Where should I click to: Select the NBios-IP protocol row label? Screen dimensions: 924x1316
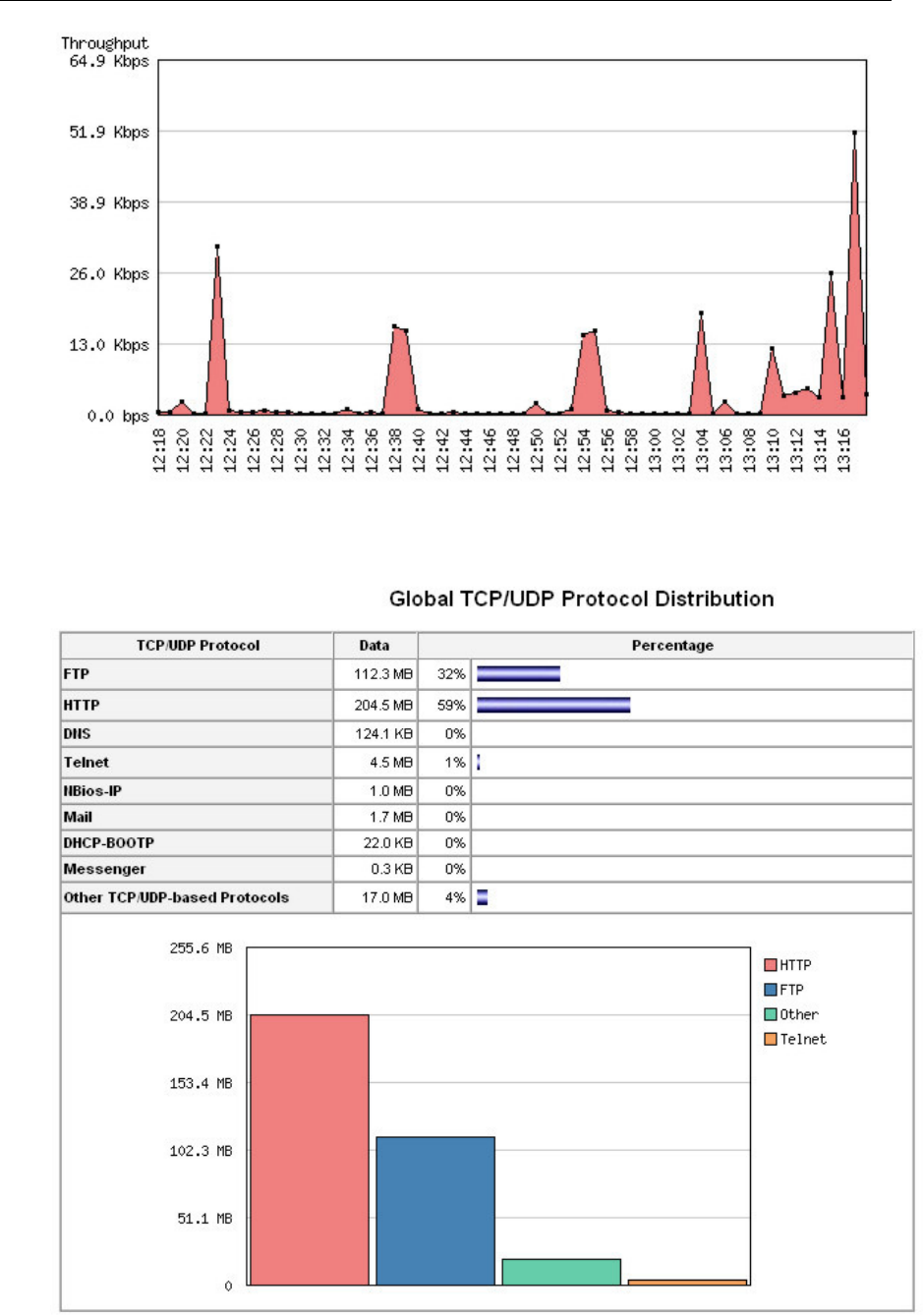[x=93, y=790]
